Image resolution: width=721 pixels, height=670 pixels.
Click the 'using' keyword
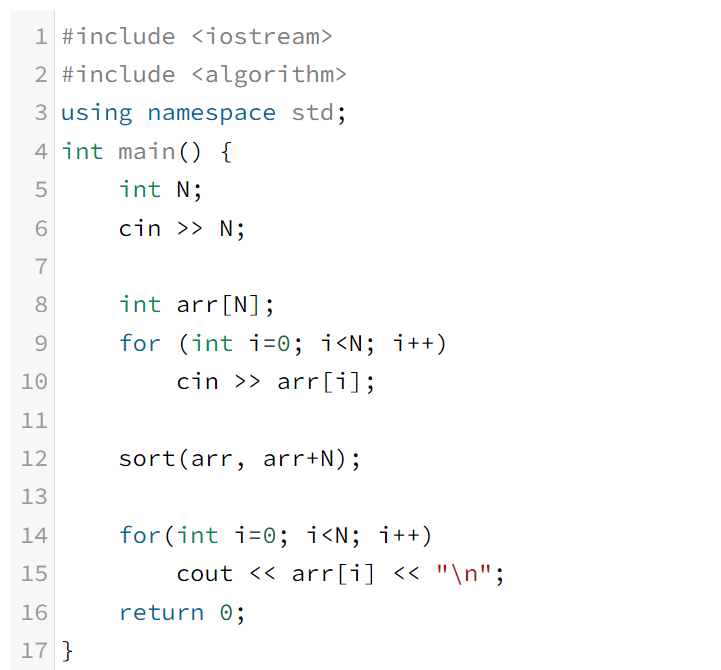click(x=97, y=114)
